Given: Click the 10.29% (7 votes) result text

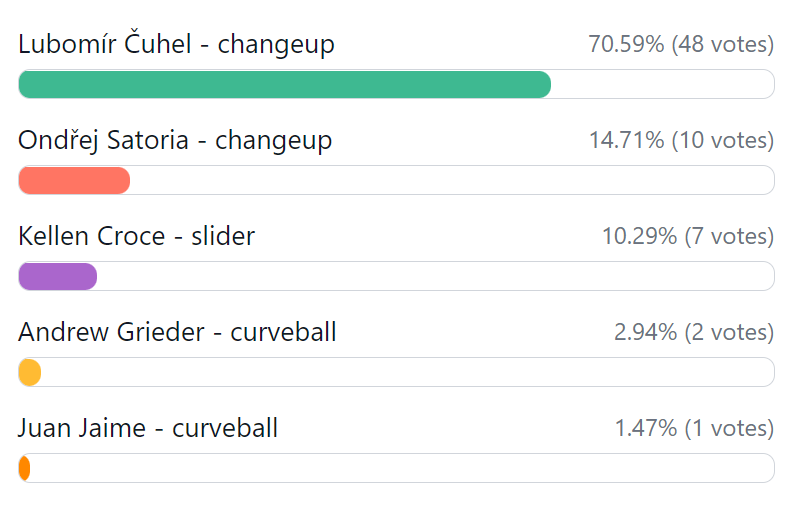Looking at the screenshot, I should (687, 237).
